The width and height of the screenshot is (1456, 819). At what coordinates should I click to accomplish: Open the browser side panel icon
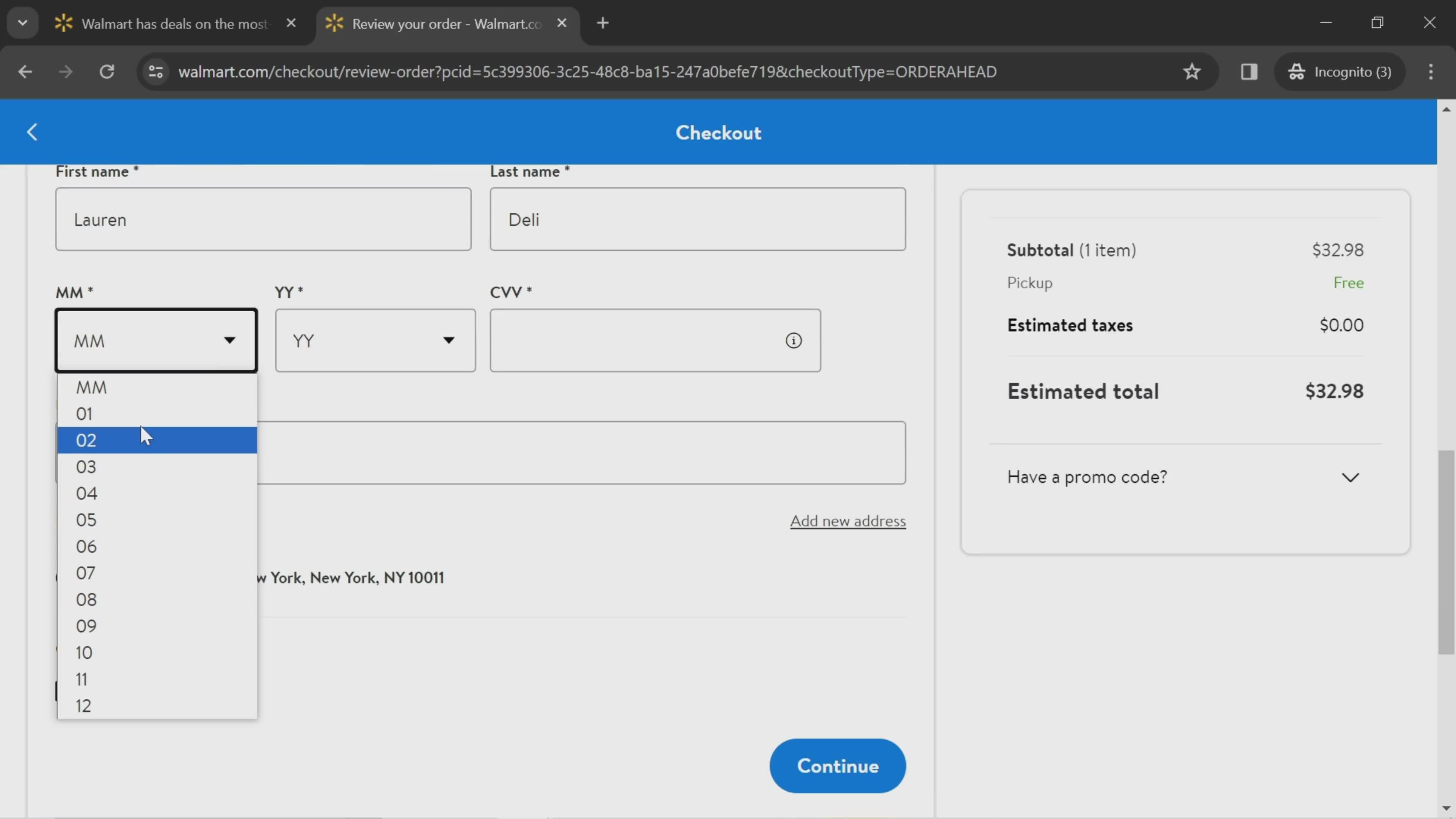tap(1249, 72)
